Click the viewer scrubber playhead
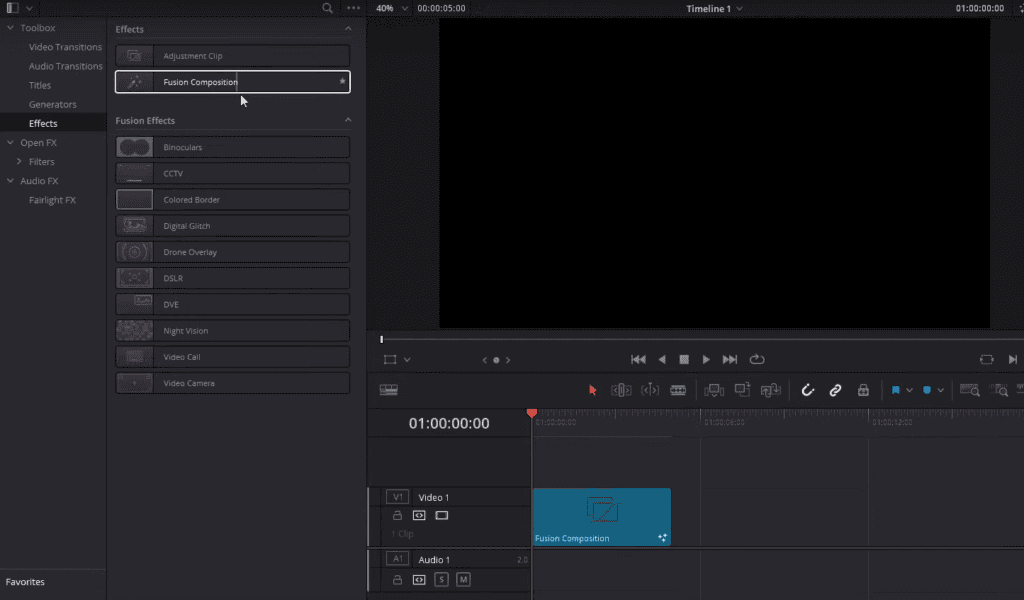Viewport: 1024px width, 600px height. (381, 339)
